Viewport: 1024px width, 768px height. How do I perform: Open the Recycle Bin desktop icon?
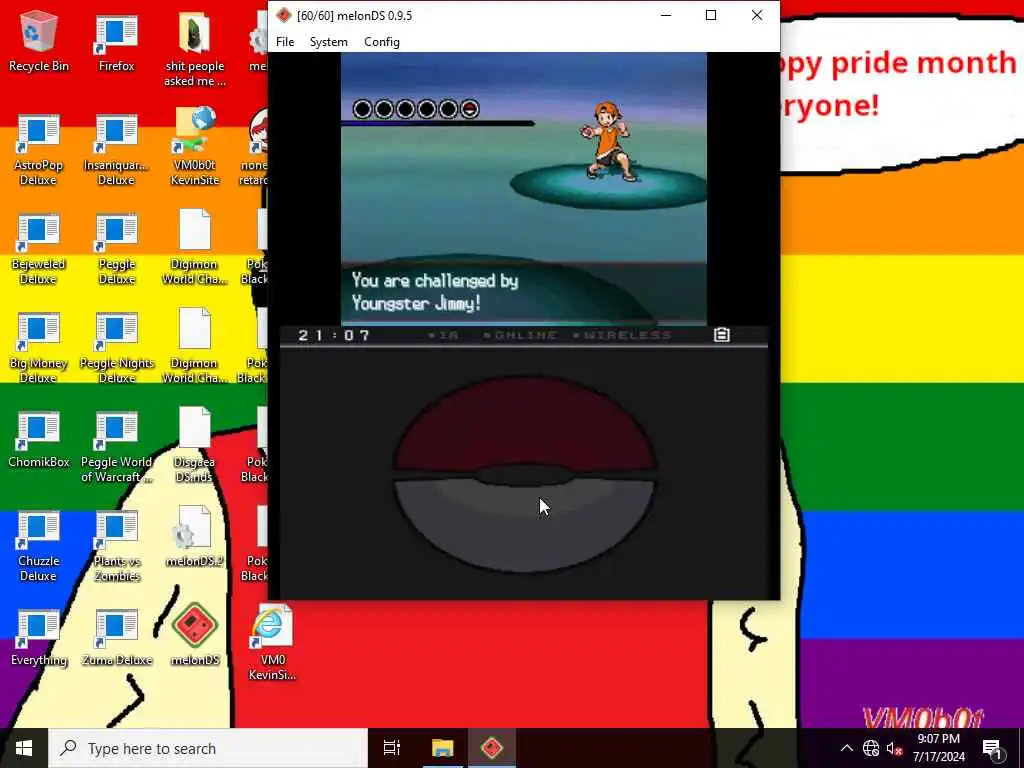[x=39, y=40]
